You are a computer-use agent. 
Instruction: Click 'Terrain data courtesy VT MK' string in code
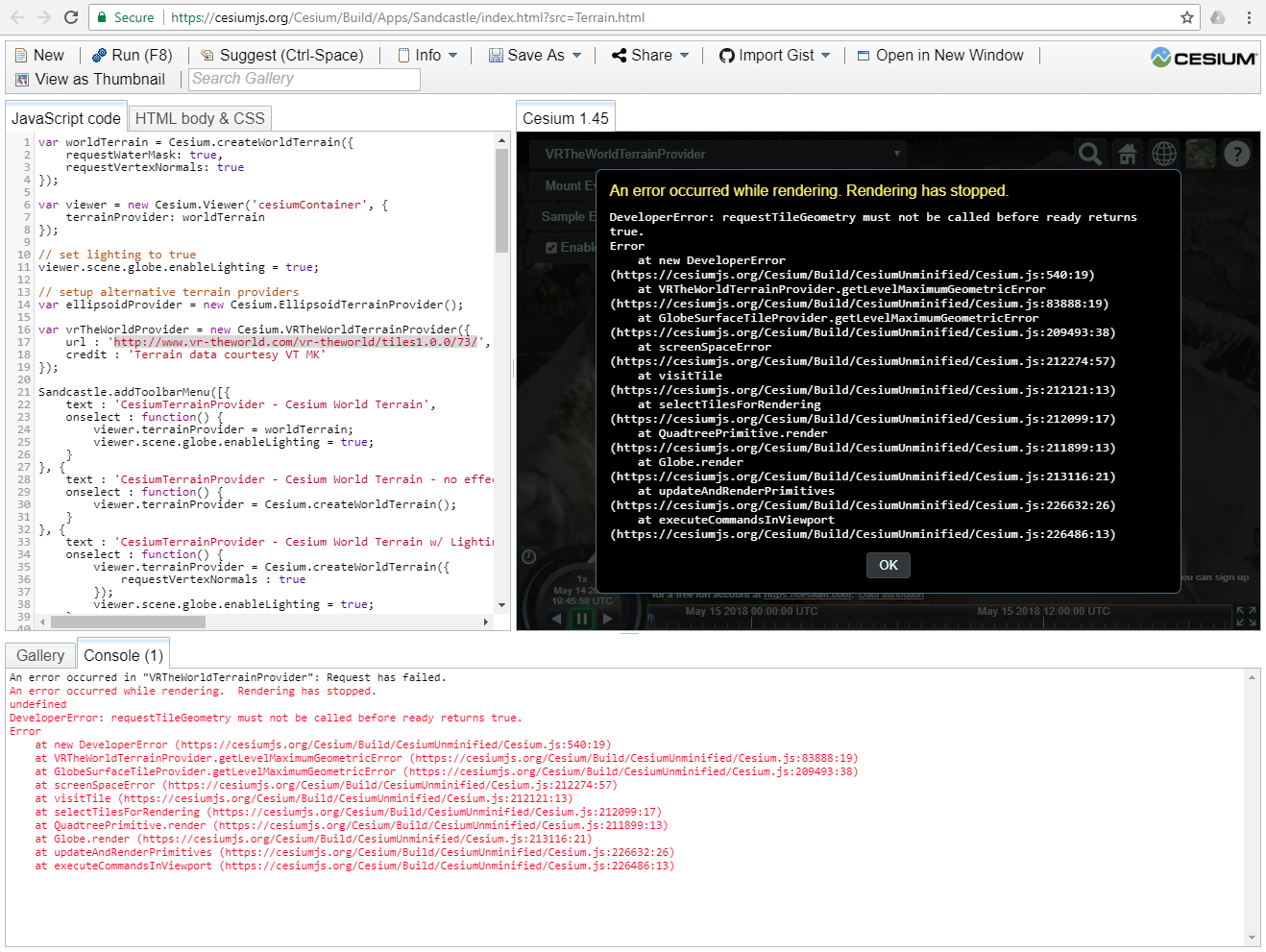(227, 354)
